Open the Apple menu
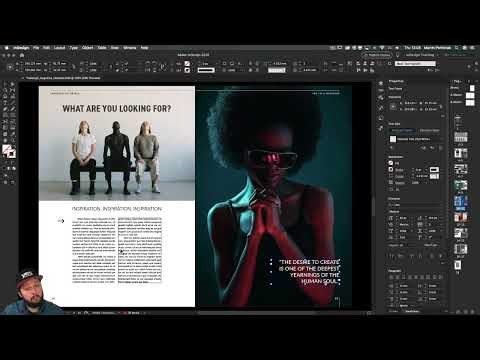The width and height of the screenshot is (480, 360). coord(6,48)
